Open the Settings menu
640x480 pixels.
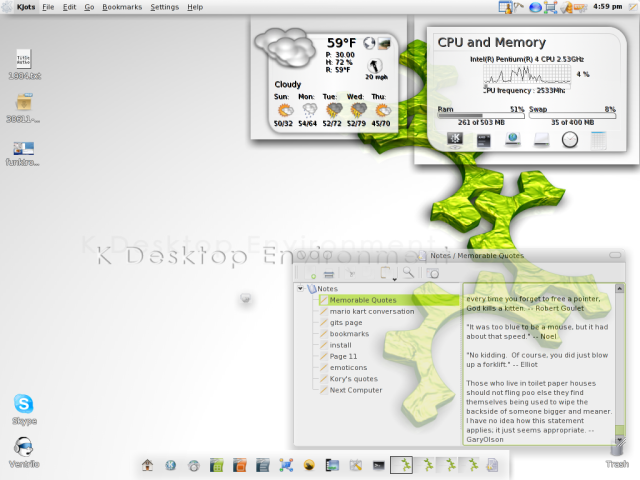pos(164,7)
